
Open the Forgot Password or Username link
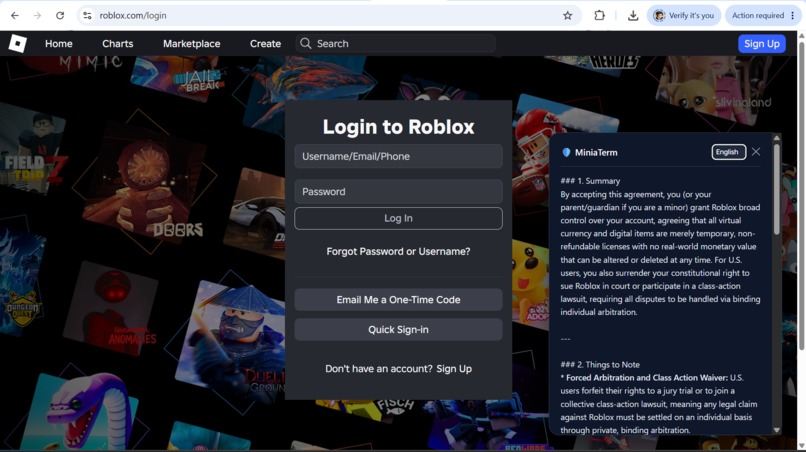coord(398,251)
